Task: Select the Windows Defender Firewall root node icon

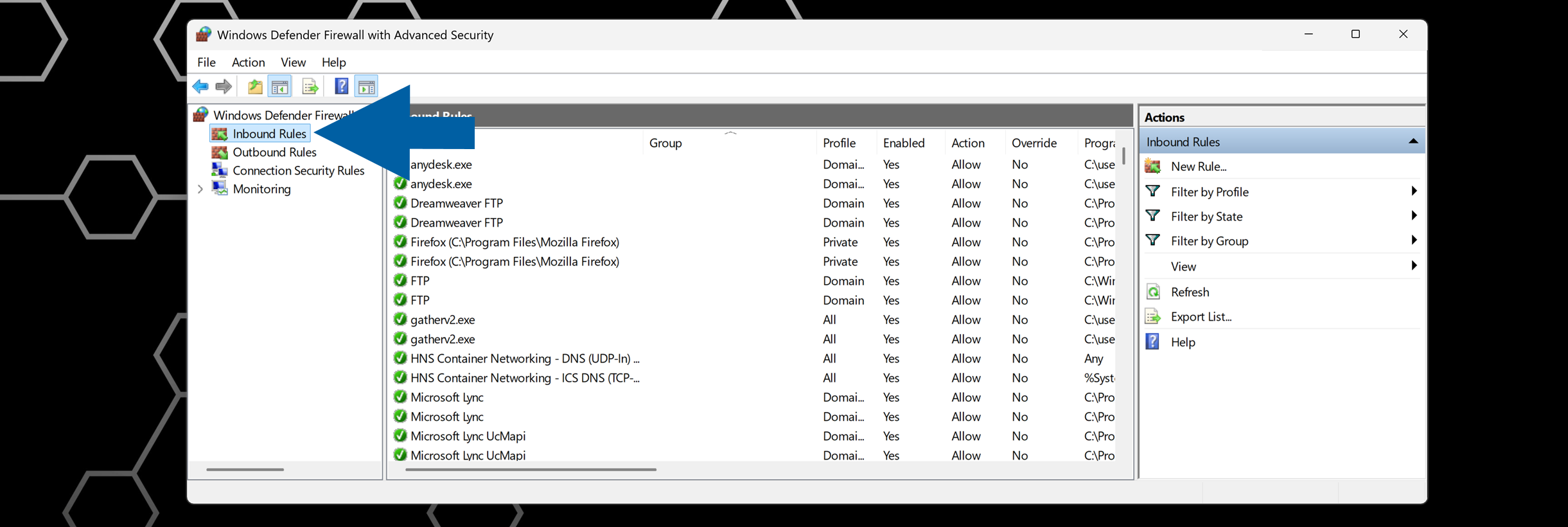Action: (x=201, y=114)
